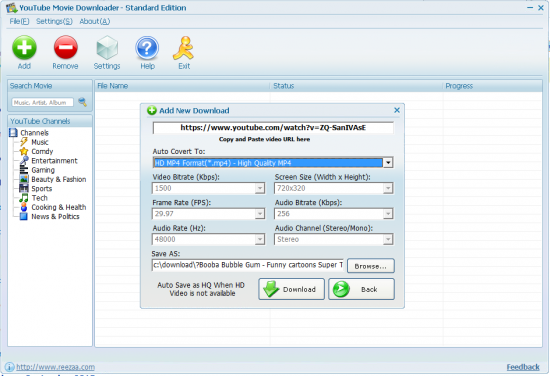
Task: Click the Gaming channel icon
Action: 24,170
